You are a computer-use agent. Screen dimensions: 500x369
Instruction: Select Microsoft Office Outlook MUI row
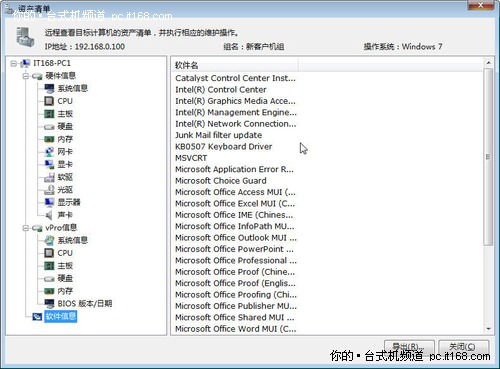(235, 238)
